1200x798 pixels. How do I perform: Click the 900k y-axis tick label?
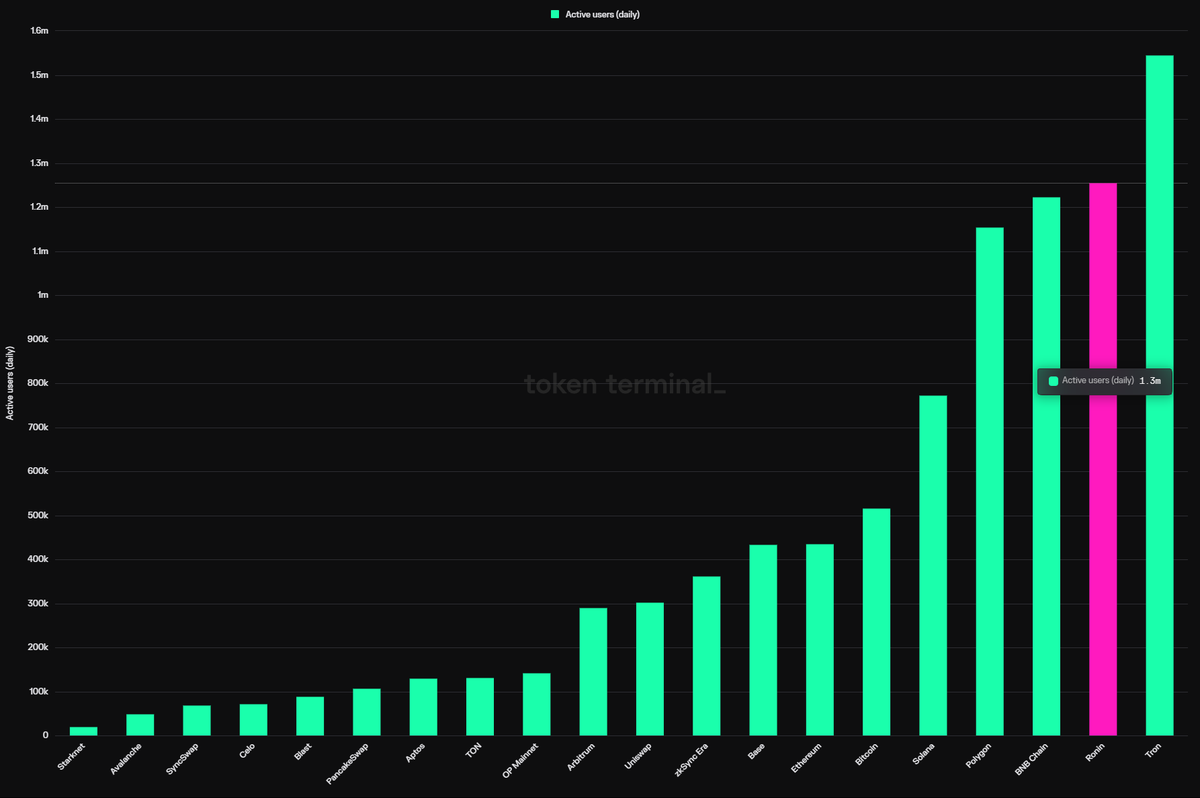click(39, 339)
